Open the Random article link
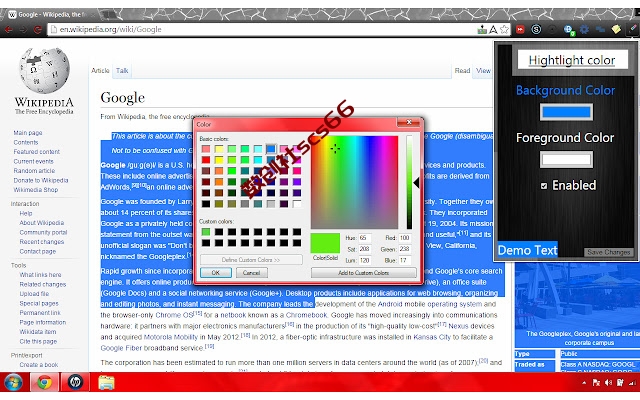 34,171
